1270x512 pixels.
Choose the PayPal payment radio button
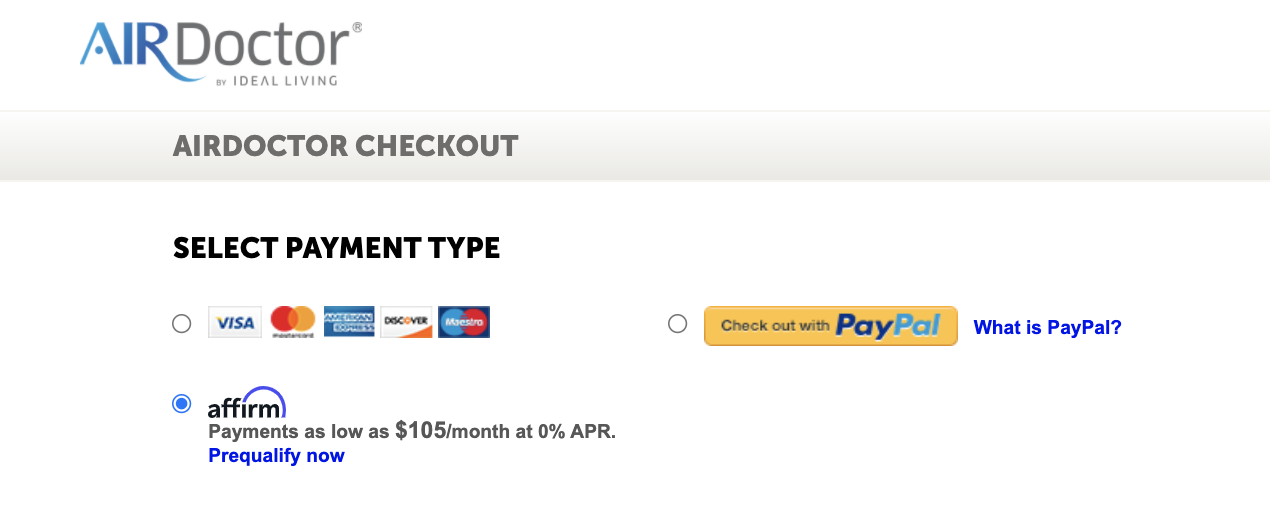click(677, 323)
